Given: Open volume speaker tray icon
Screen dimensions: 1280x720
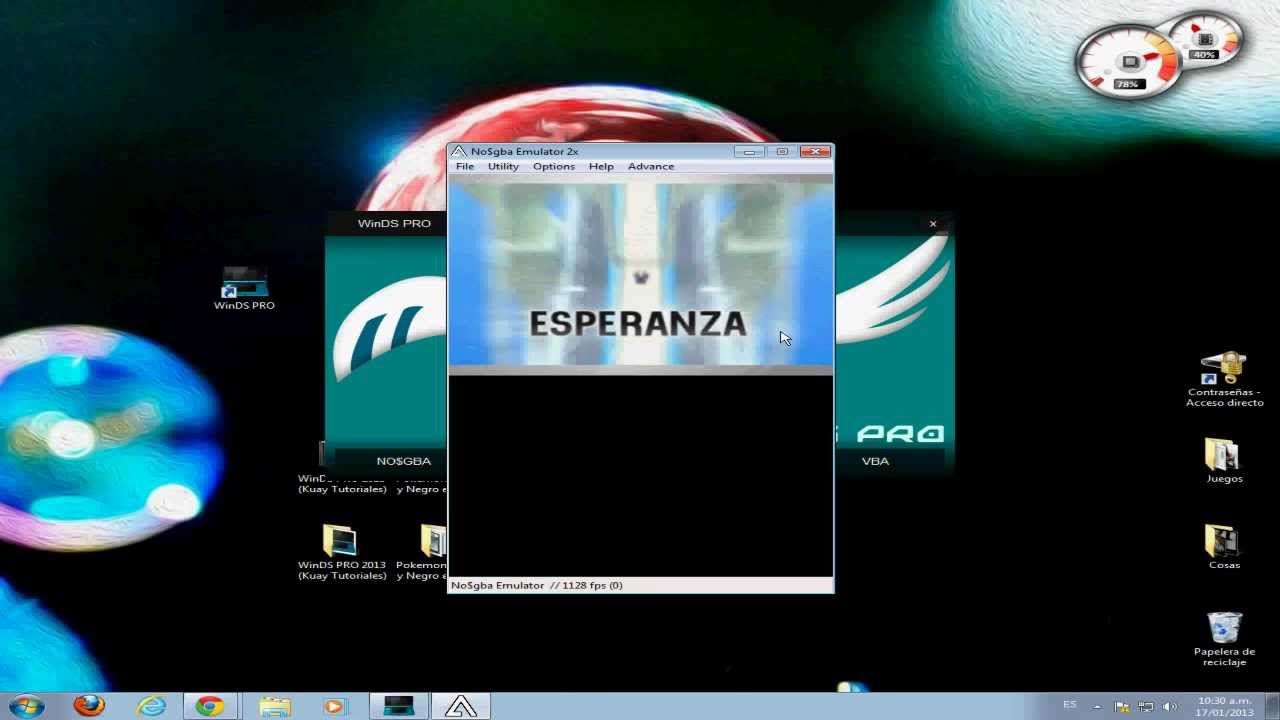Looking at the screenshot, I should 1170,706.
